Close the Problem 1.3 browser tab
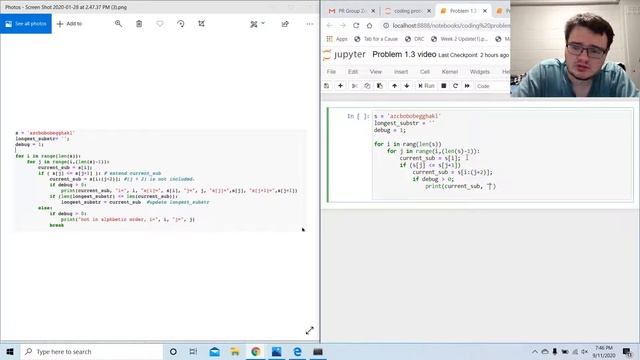640x360 pixels. (485, 11)
